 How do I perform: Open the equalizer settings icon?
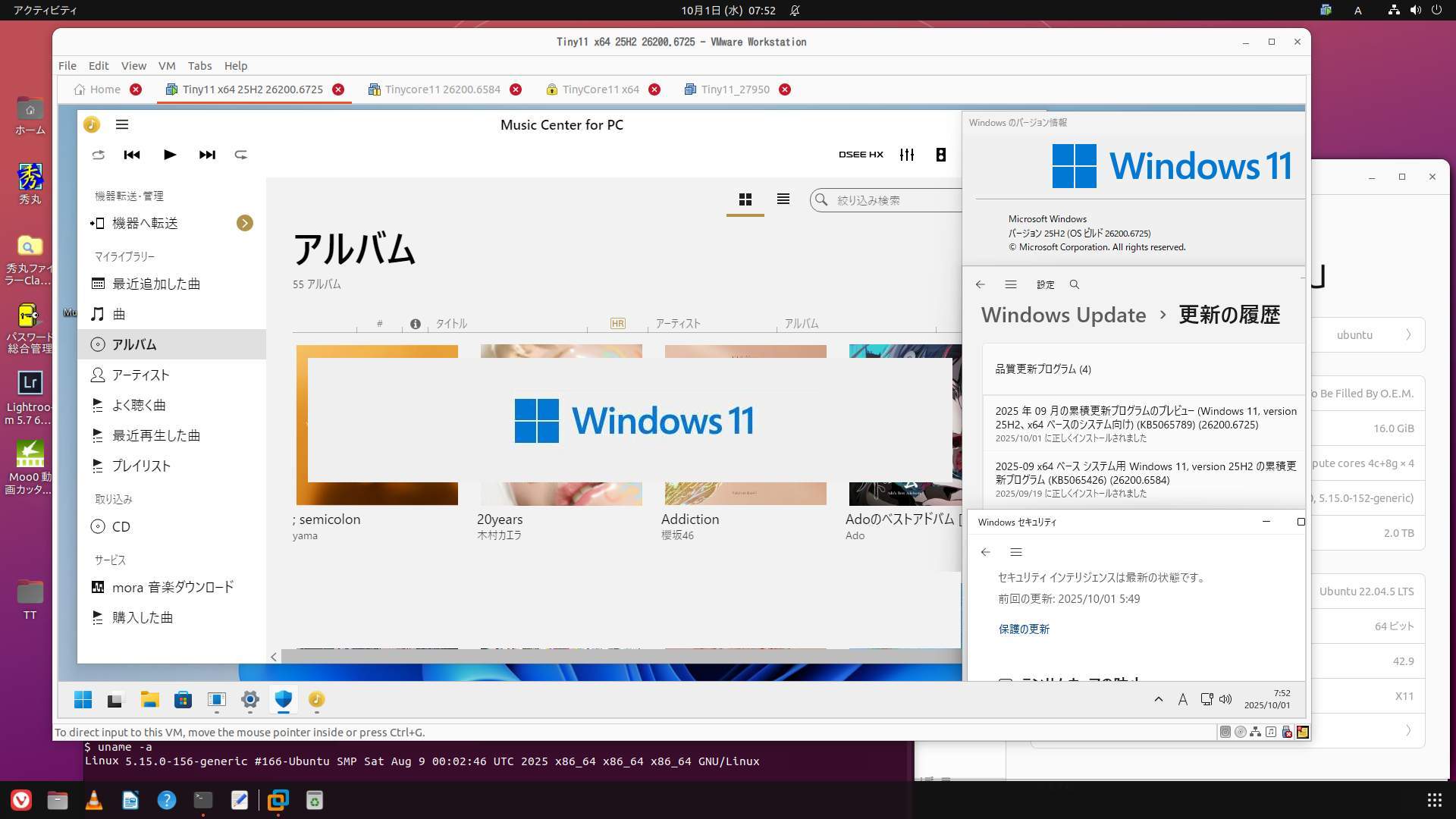pos(907,155)
